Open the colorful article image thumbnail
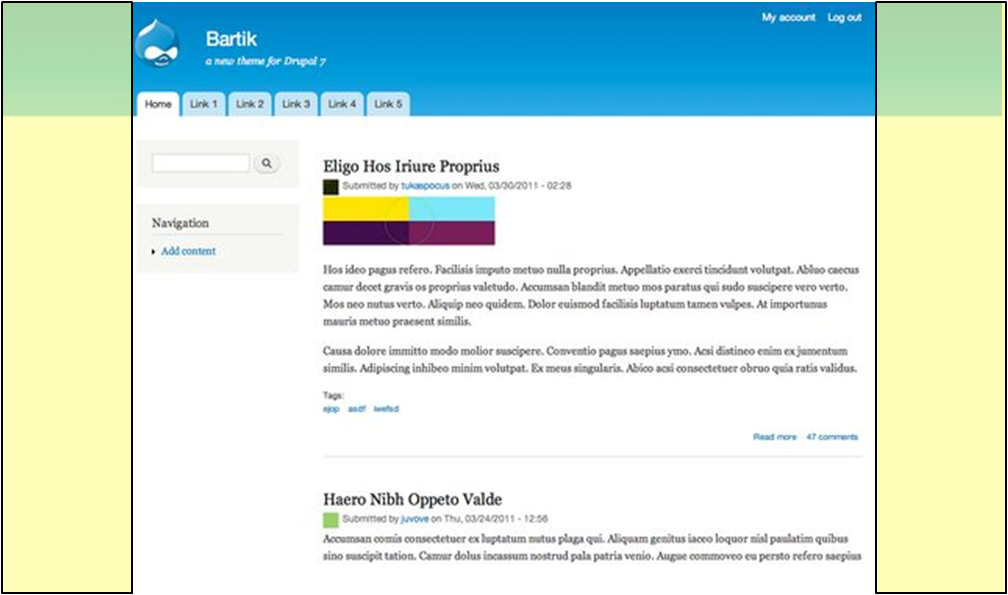The image size is (1008, 595). pyautogui.click(x=408, y=221)
